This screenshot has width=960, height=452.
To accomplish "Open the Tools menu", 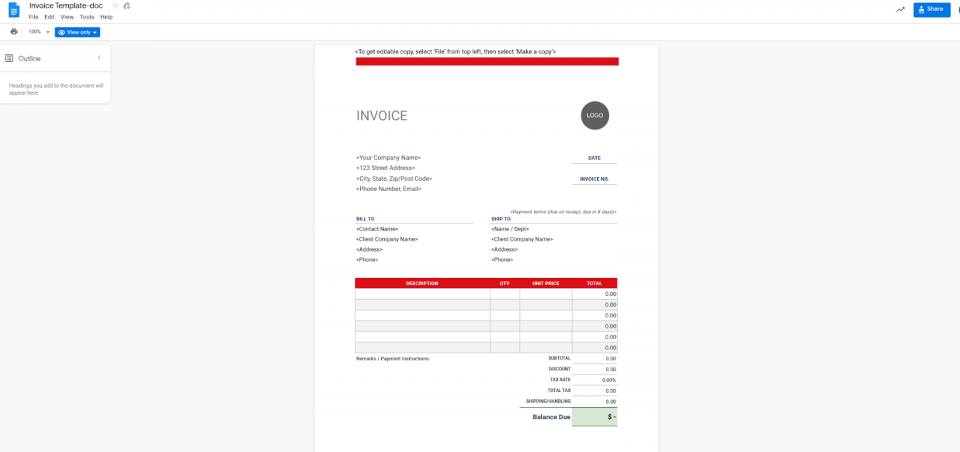I will [x=87, y=17].
